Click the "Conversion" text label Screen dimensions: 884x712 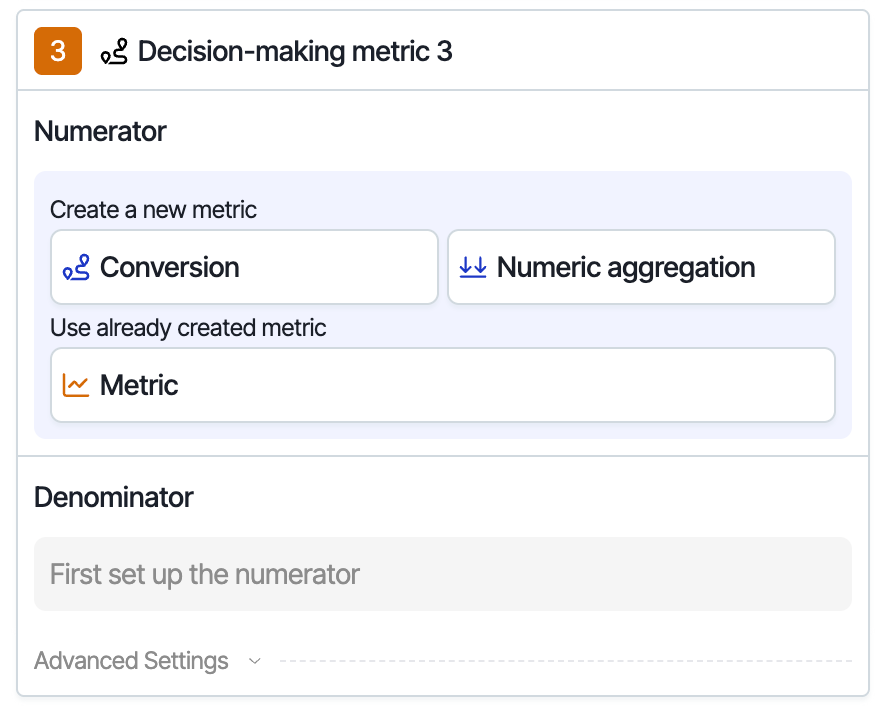[x=170, y=267]
